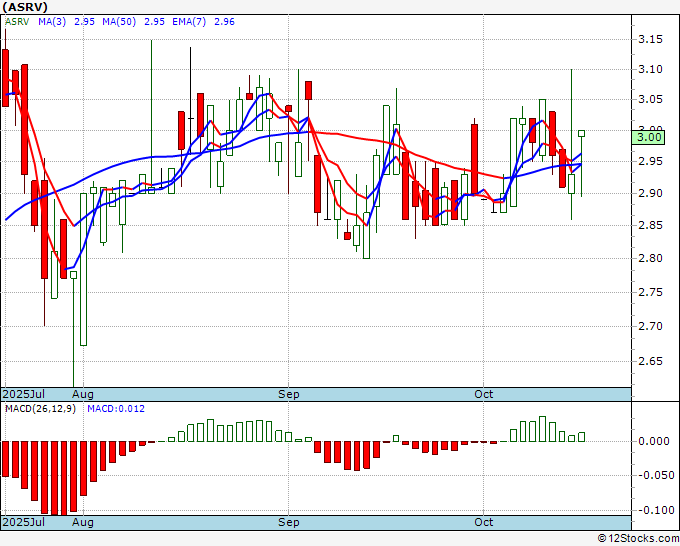Screen dimensions: 680x546
Task: Click the MACD(26,12,9) indicator label
Action: [40, 409]
